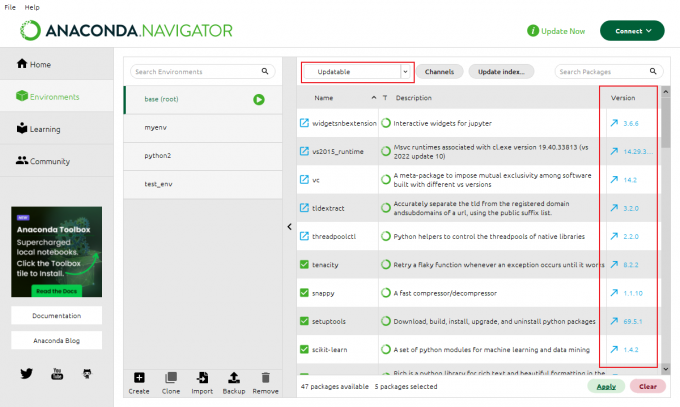Click the Search Packages field
The width and height of the screenshot is (680, 407).
(608, 72)
